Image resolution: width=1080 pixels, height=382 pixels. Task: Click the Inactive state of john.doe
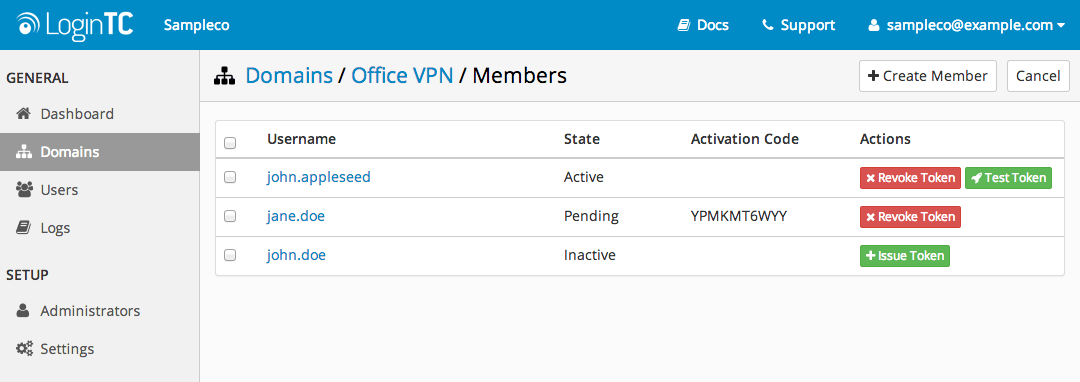point(590,255)
